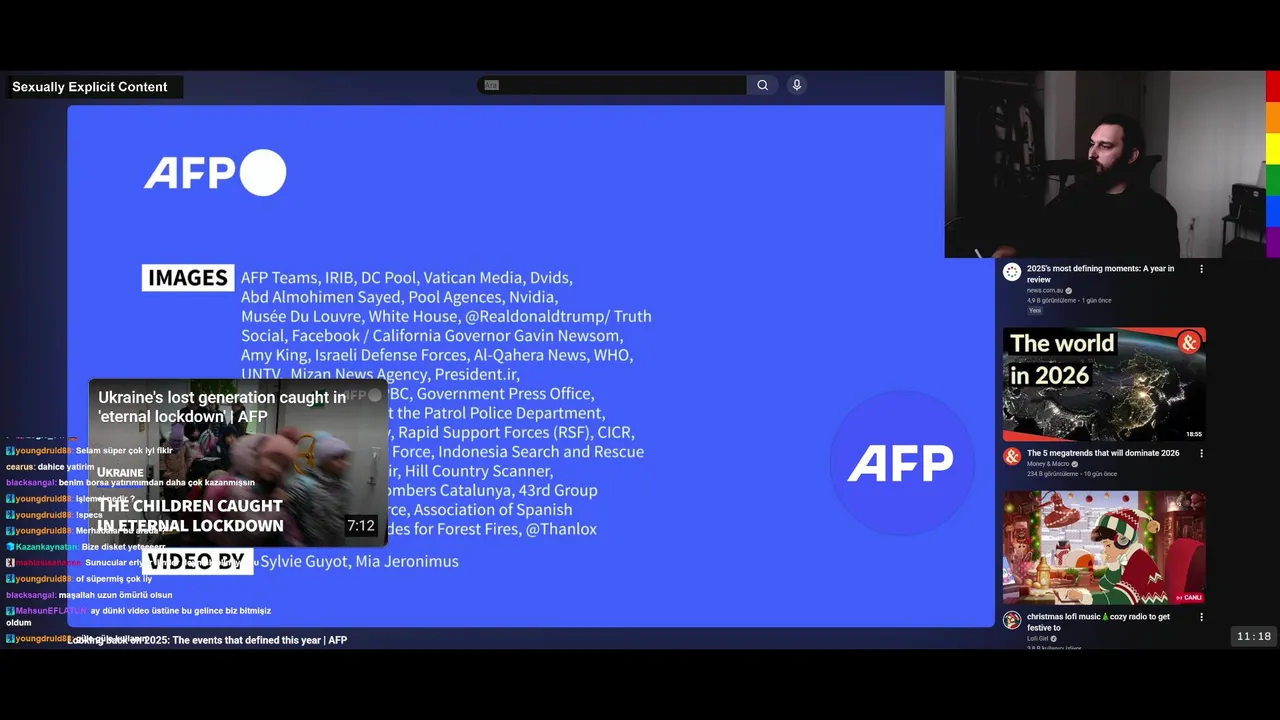Click the 11:18 clock overlay
Image resolution: width=1280 pixels, height=720 pixels.
tap(1254, 636)
